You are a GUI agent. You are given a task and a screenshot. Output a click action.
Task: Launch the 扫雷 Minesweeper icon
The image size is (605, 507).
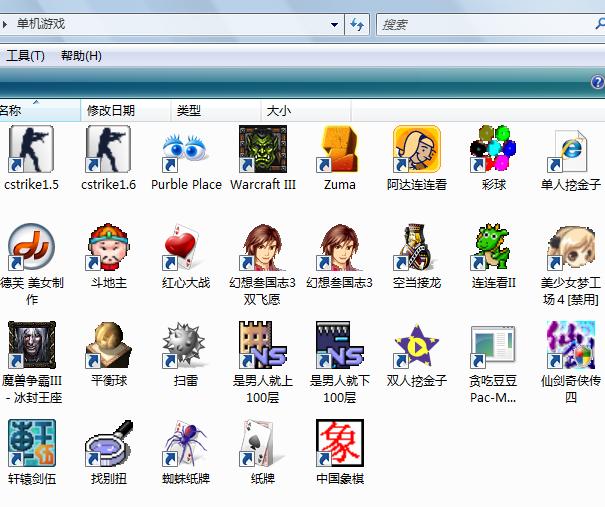[x=186, y=345]
